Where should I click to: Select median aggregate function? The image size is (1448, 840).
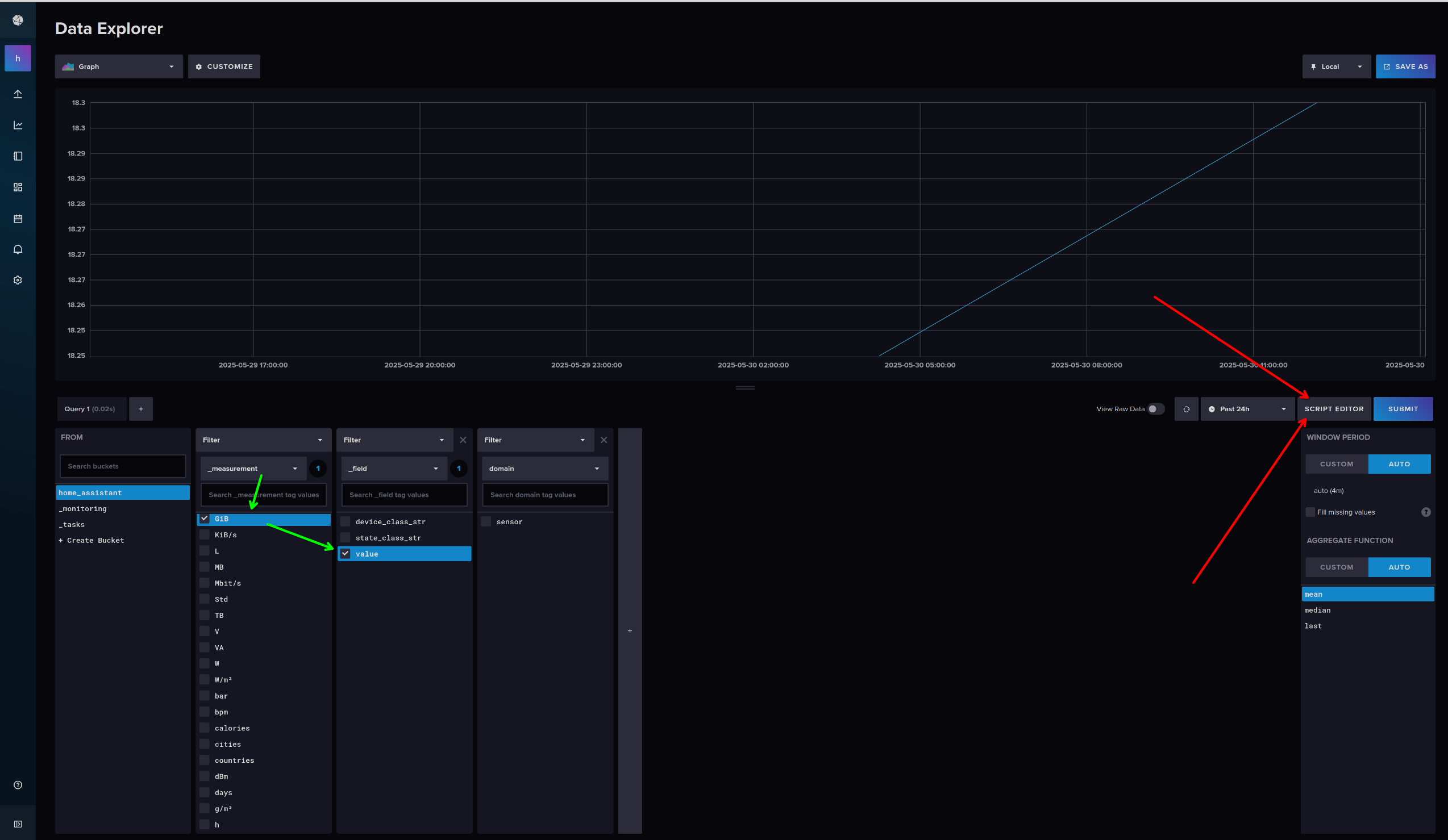[1317, 610]
